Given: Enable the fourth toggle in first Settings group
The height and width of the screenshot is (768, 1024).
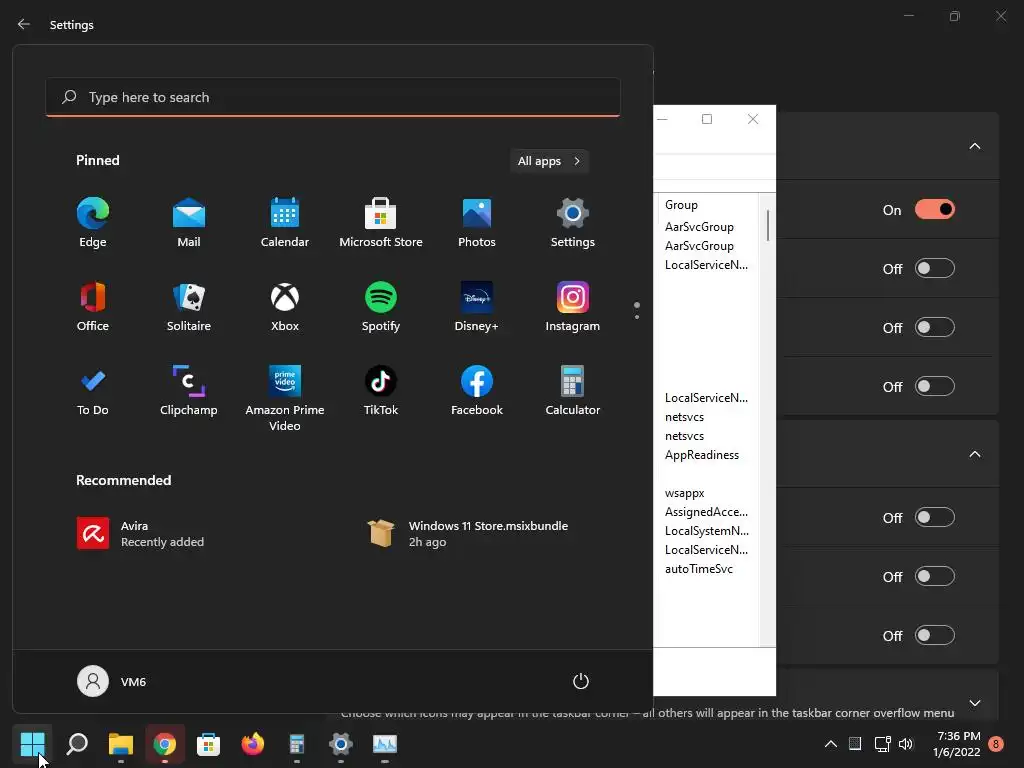Looking at the screenshot, I should [935, 386].
